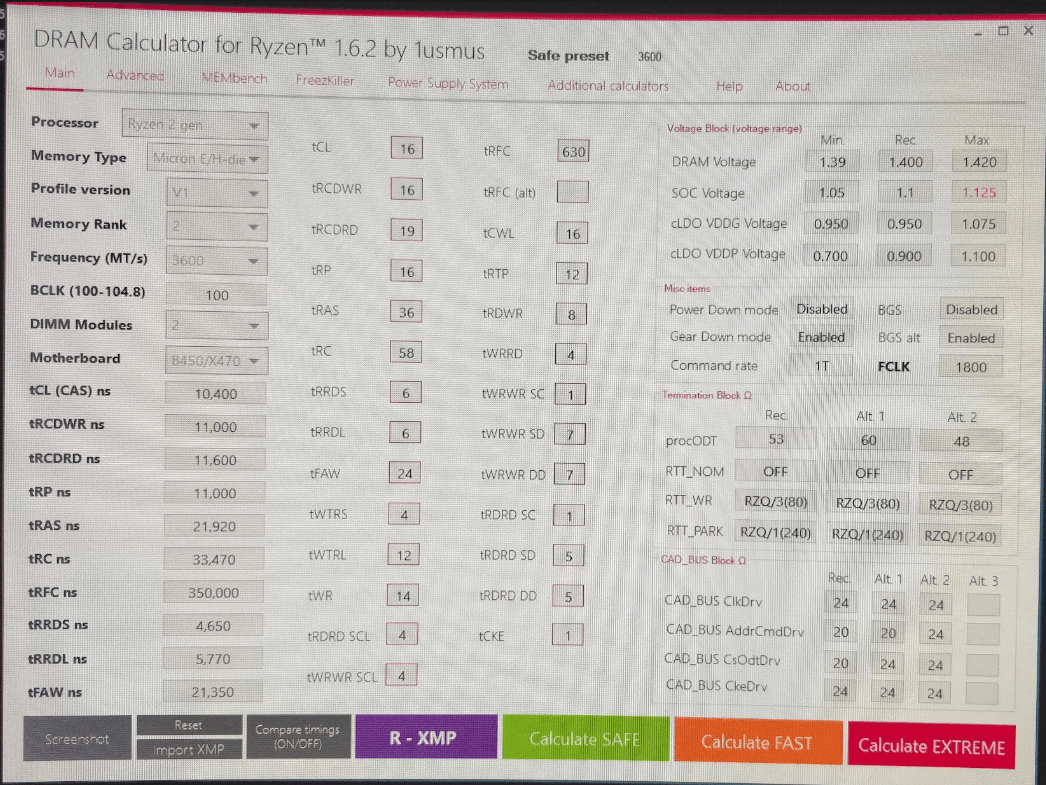Open the About tab
Screen dimensions: 1046x785
[793, 86]
